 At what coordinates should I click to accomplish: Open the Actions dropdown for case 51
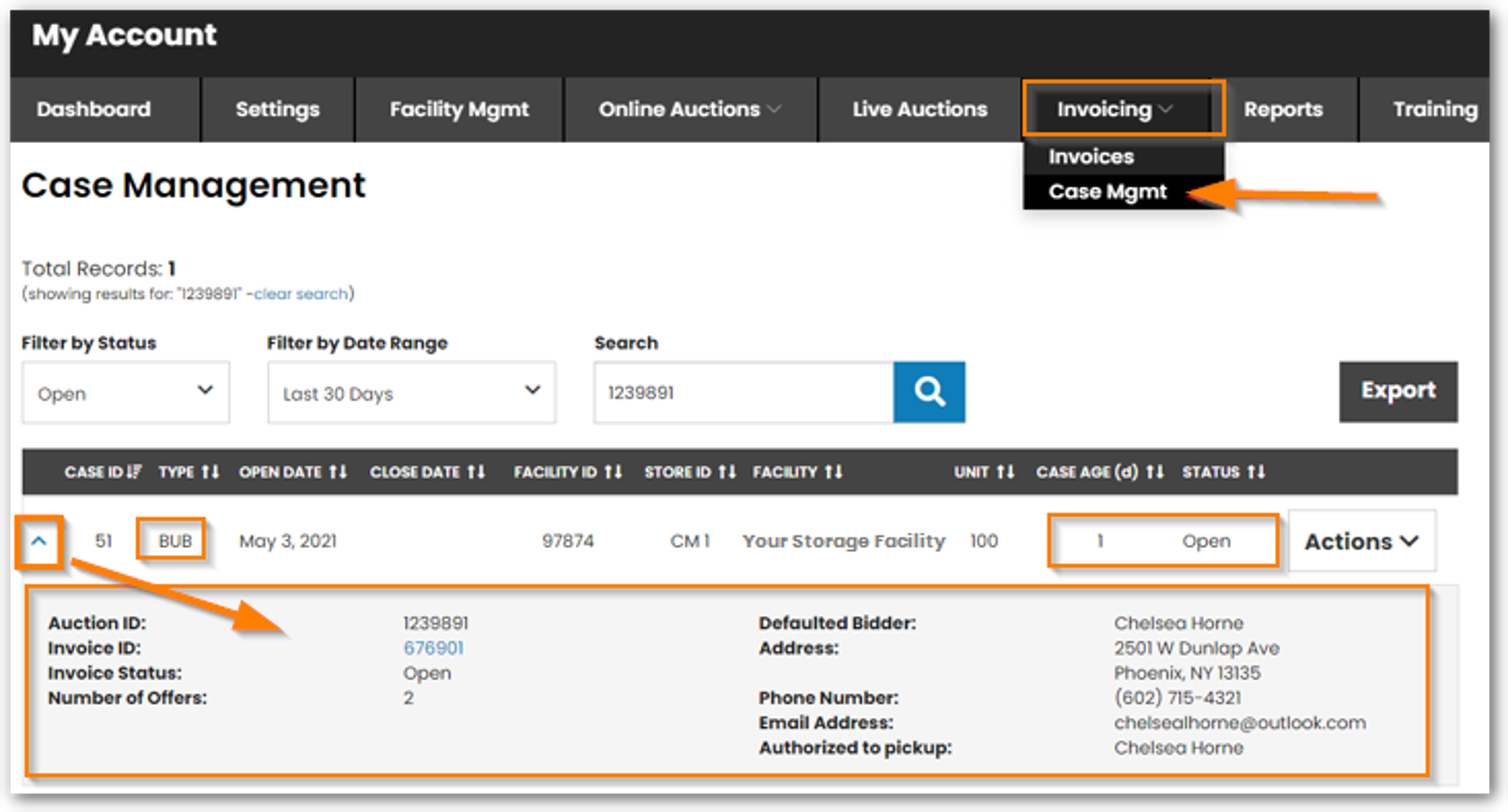1361,541
